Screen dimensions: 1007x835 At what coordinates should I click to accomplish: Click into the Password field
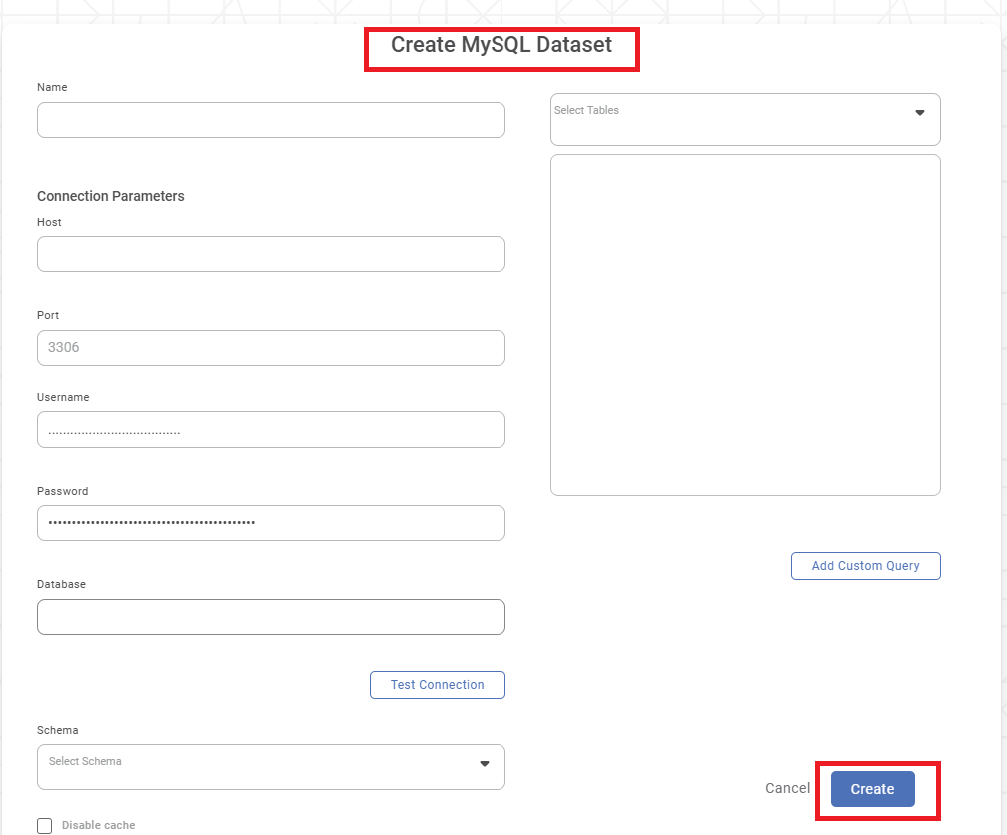pyautogui.click(x=270, y=523)
